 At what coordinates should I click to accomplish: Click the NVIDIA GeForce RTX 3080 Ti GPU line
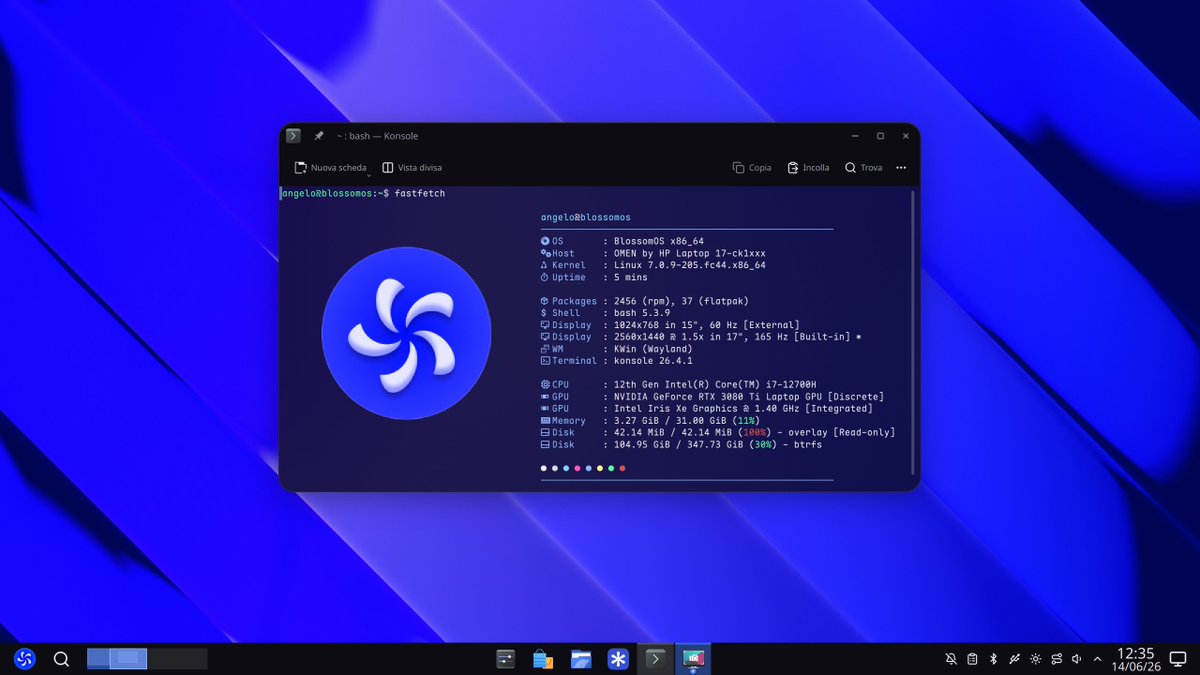coord(712,397)
